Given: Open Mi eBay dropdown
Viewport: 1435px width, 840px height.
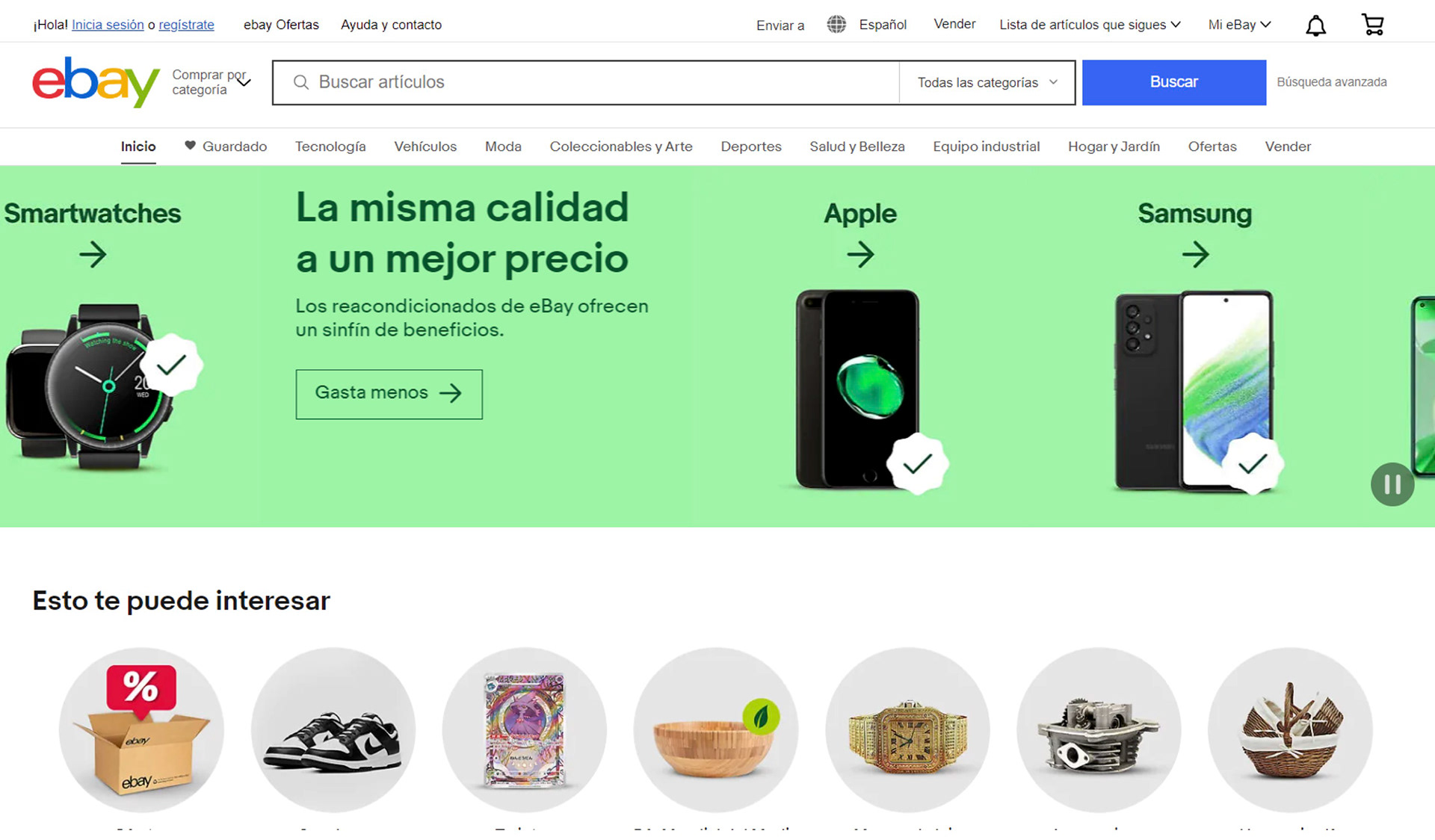Looking at the screenshot, I should 1239,25.
